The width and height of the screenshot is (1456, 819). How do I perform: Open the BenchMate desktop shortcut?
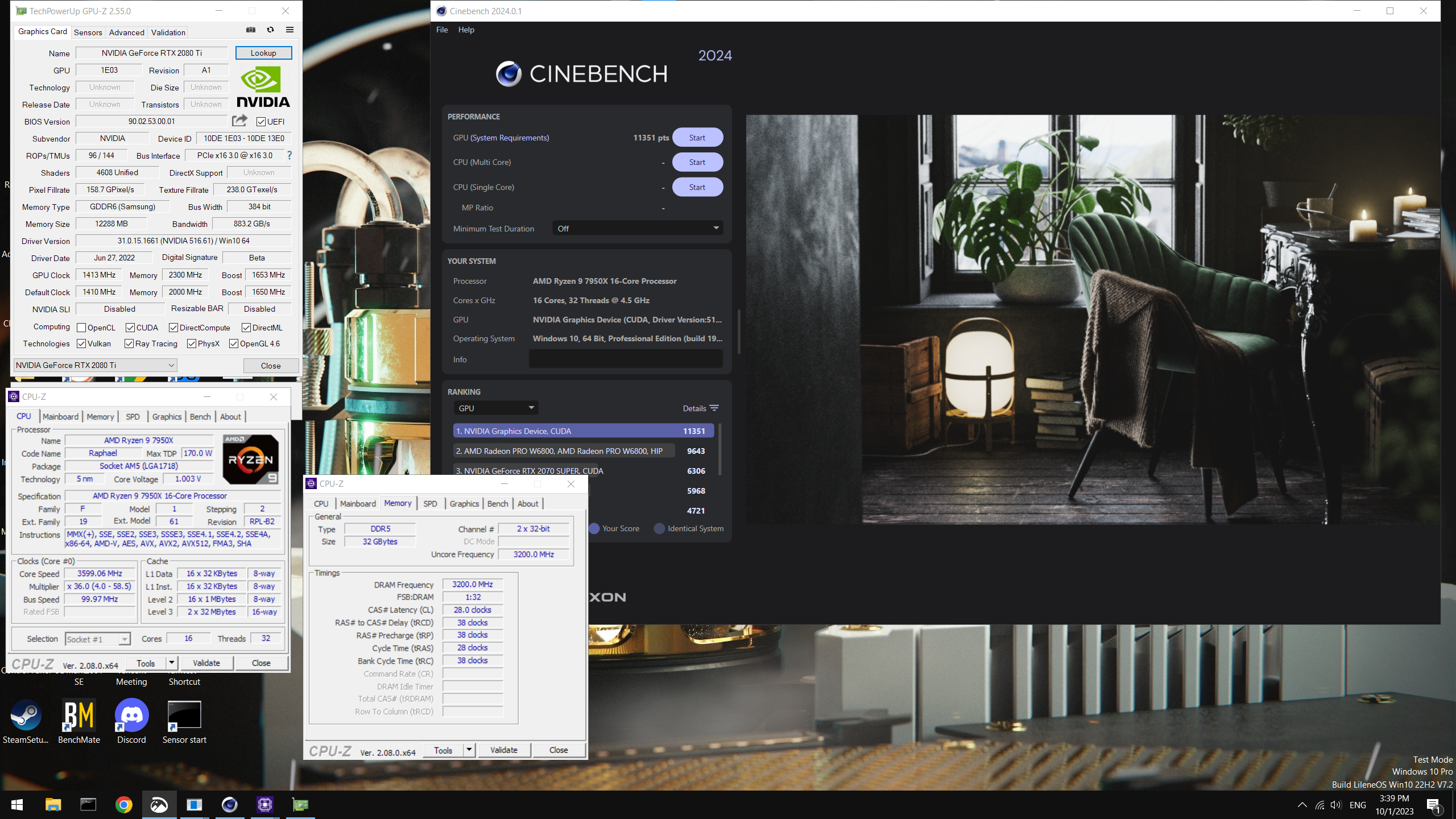click(x=79, y=721)
